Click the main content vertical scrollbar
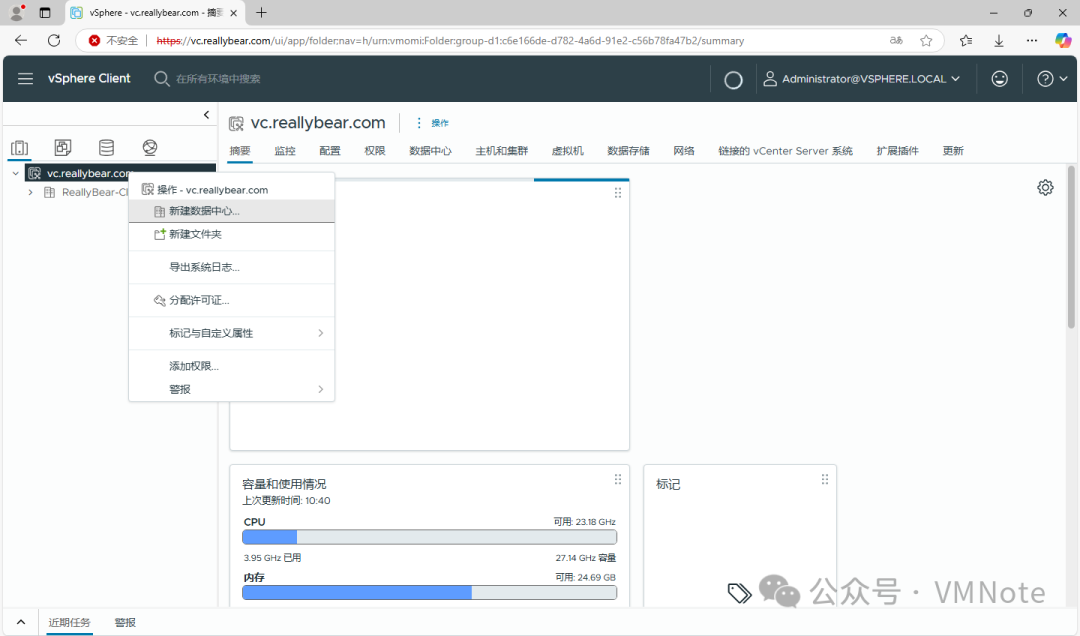 tap(1071, 247)
